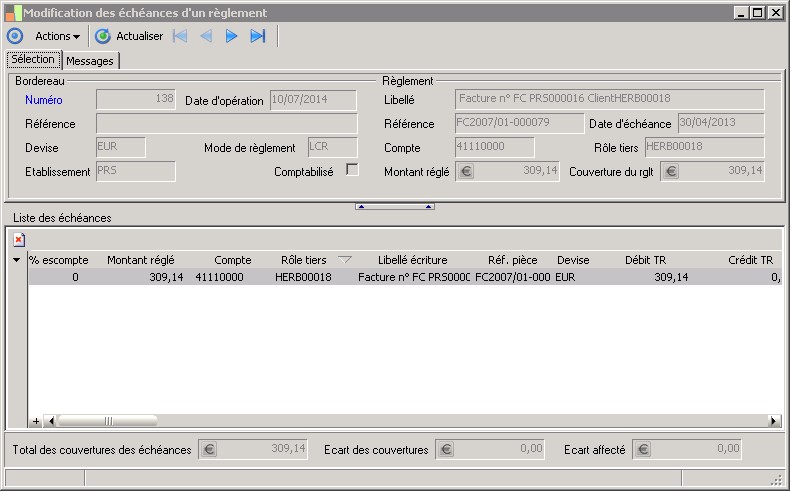The width and height of the screenshot is (790, 491).
Task: Jump to the last record
Action: (x=257, y=36)
